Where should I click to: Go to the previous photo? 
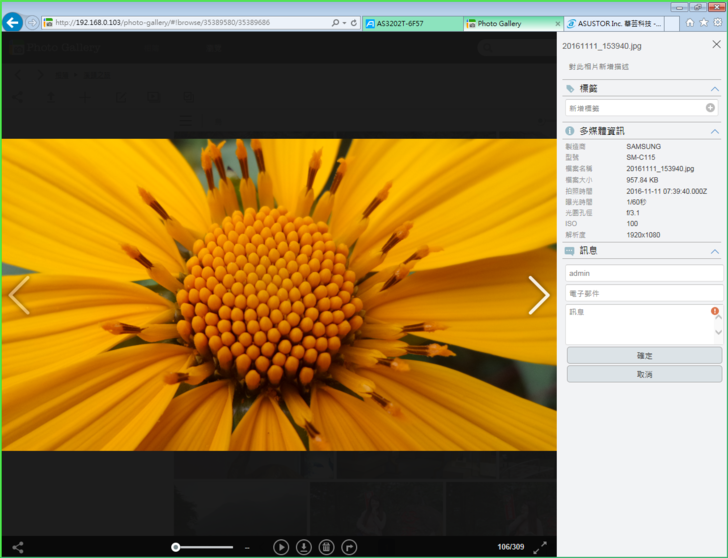19,295
